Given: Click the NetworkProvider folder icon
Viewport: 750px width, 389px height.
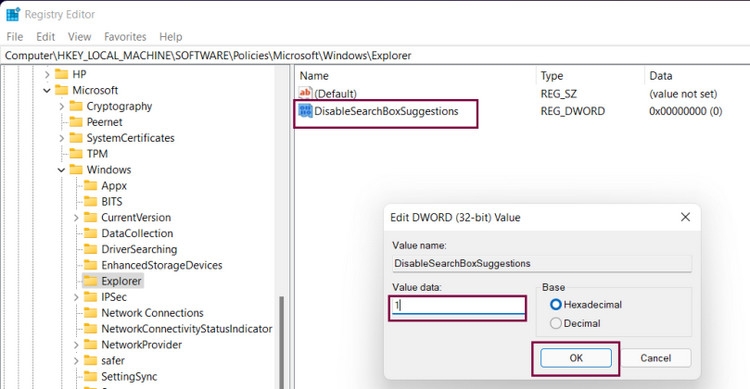Looking at the screenshot, I should coord(90,344).
